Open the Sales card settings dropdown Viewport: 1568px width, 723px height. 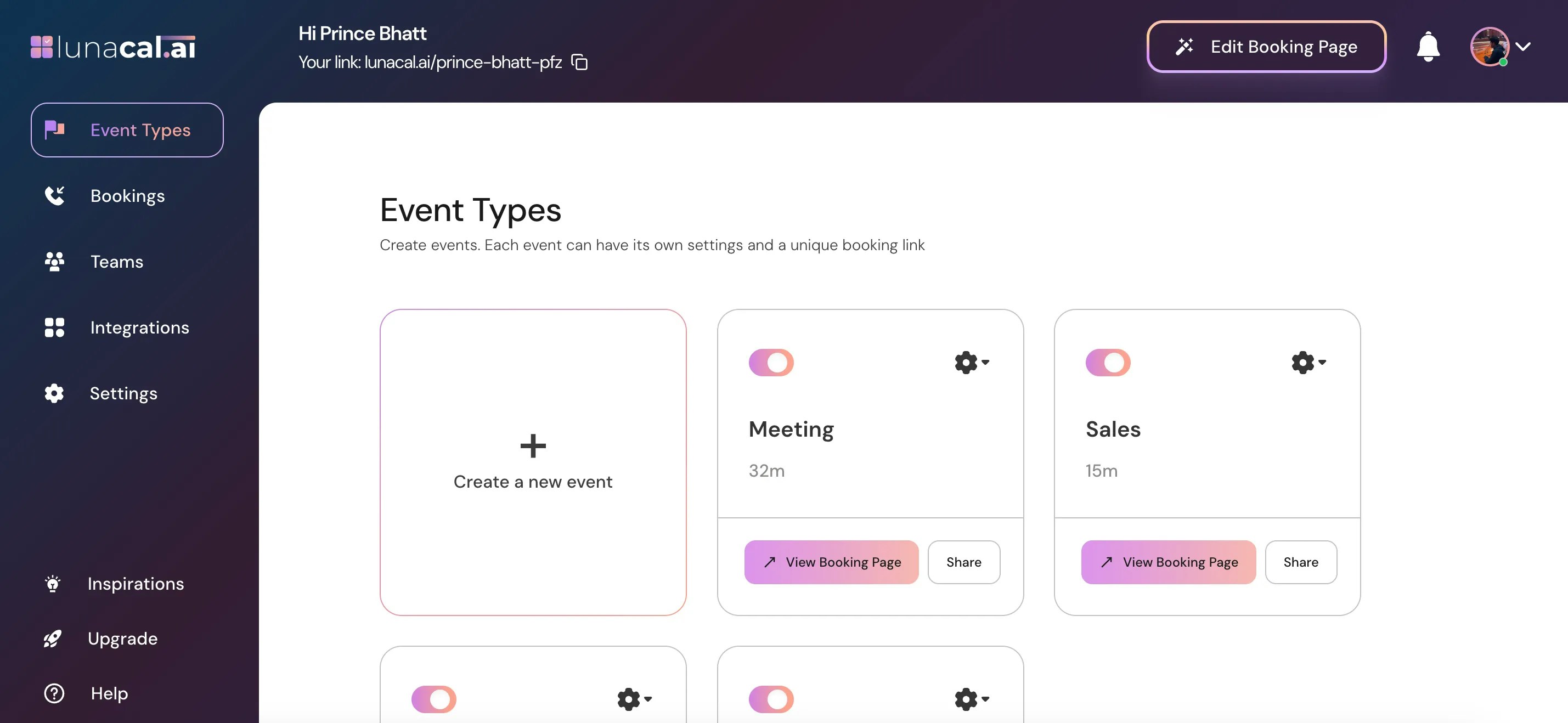[1308, 362]
